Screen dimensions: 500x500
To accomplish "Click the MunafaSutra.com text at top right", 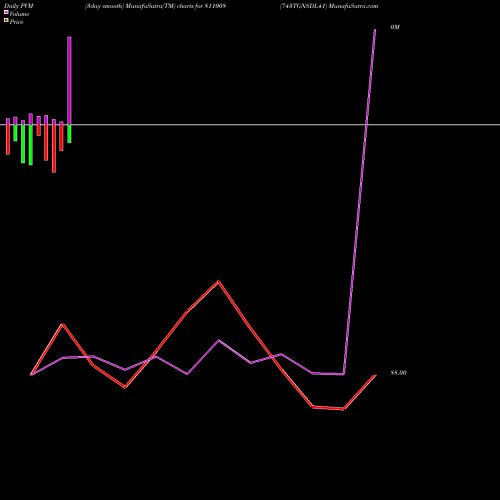I will [x=353, y=6].
